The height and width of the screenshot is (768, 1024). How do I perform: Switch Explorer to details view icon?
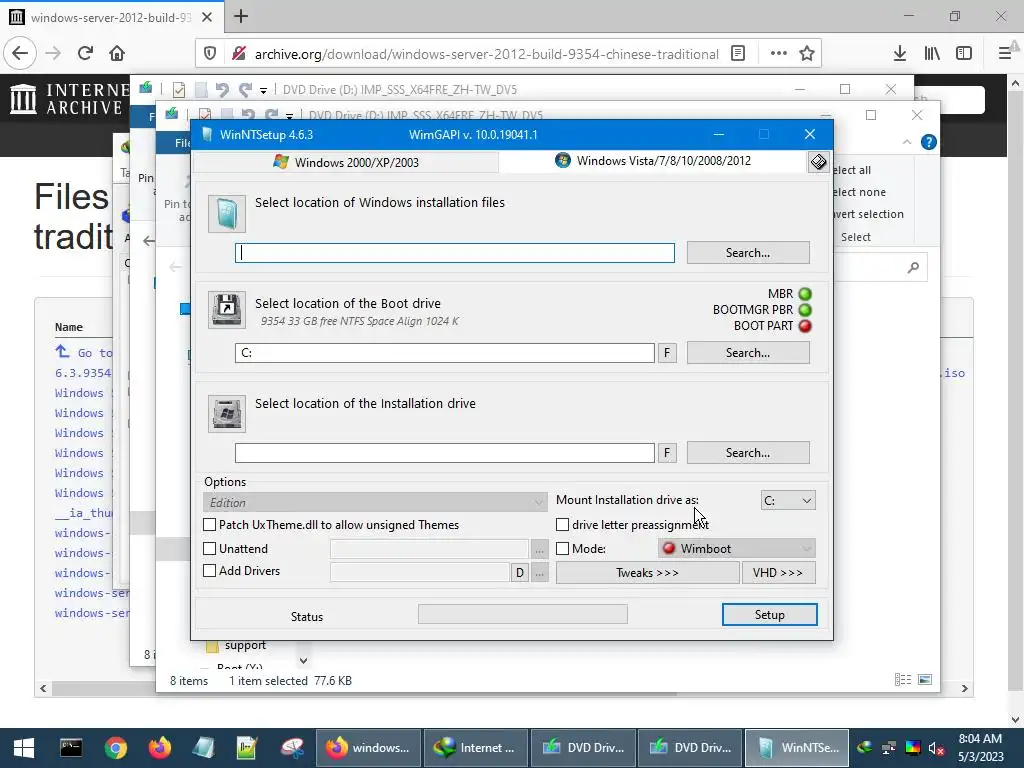coord(903,680)
